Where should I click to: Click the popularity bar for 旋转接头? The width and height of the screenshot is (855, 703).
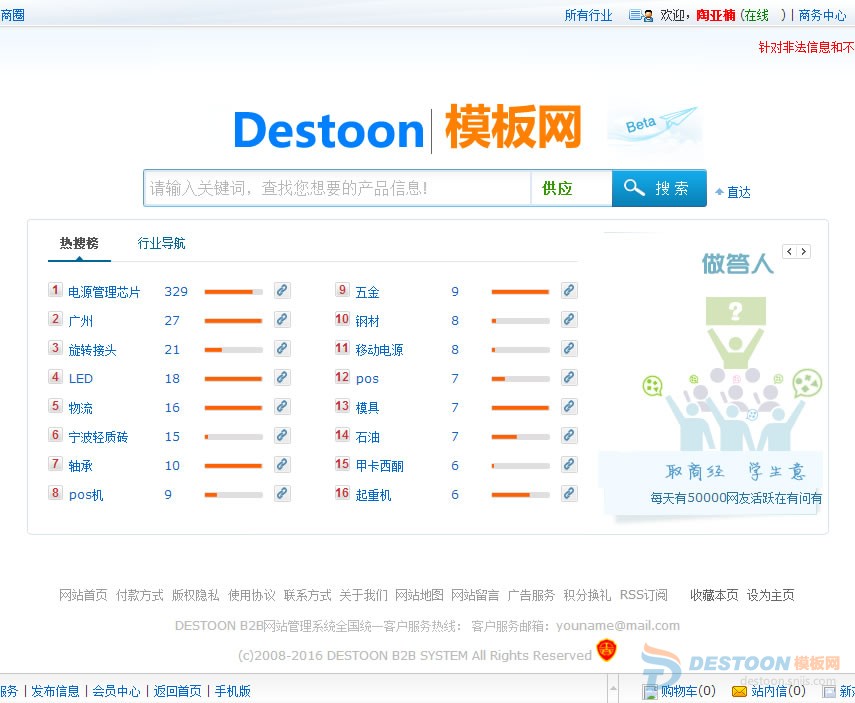(x=233, y=350)
